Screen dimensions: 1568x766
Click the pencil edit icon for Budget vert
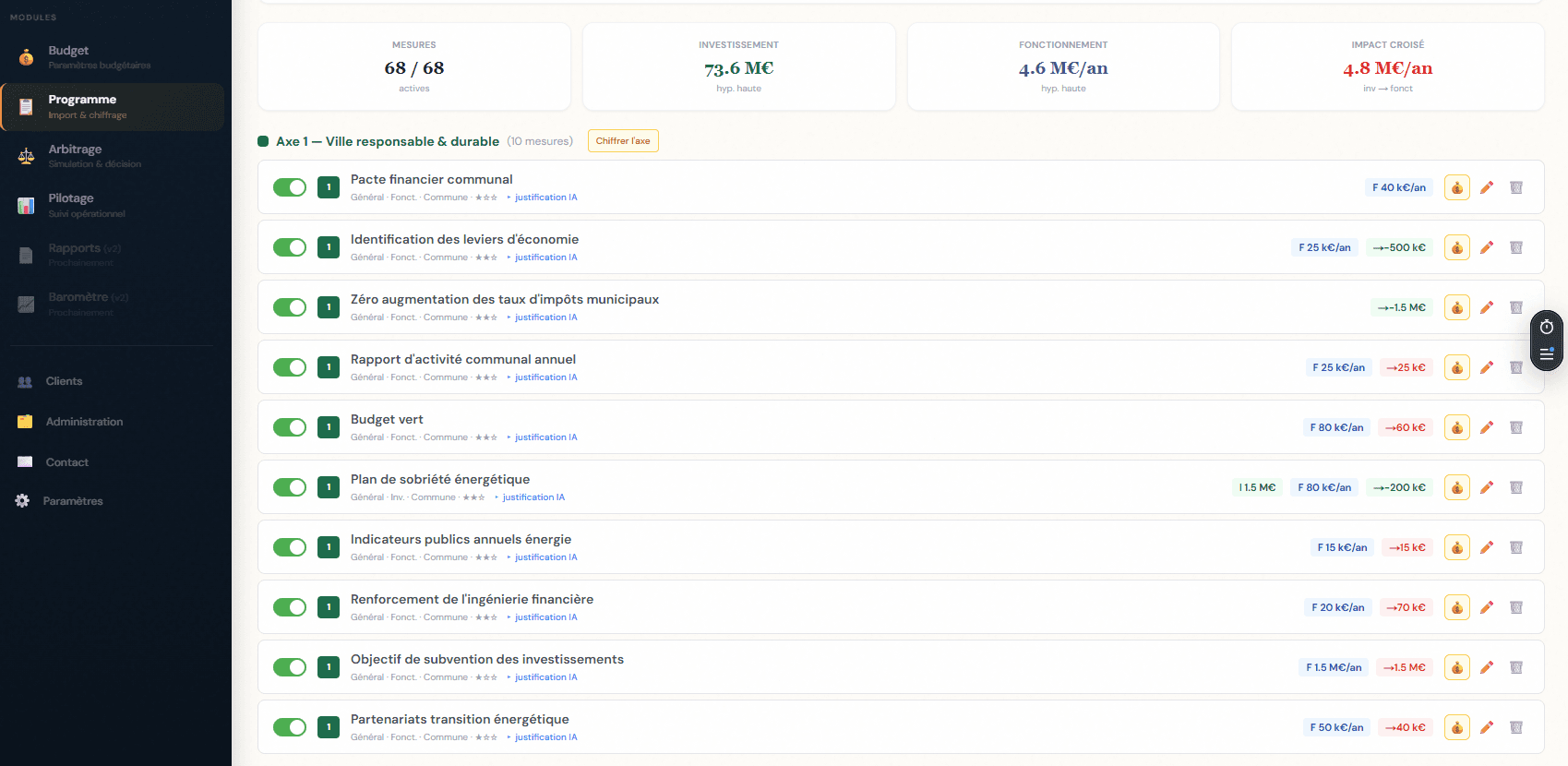coord(1486,427)
